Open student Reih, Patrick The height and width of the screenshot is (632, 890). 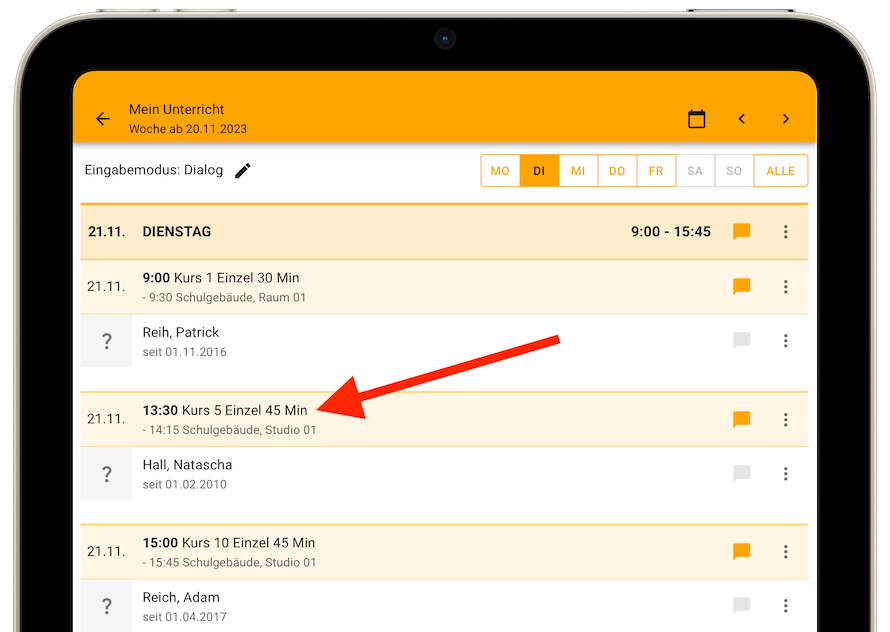pos(180,332)
